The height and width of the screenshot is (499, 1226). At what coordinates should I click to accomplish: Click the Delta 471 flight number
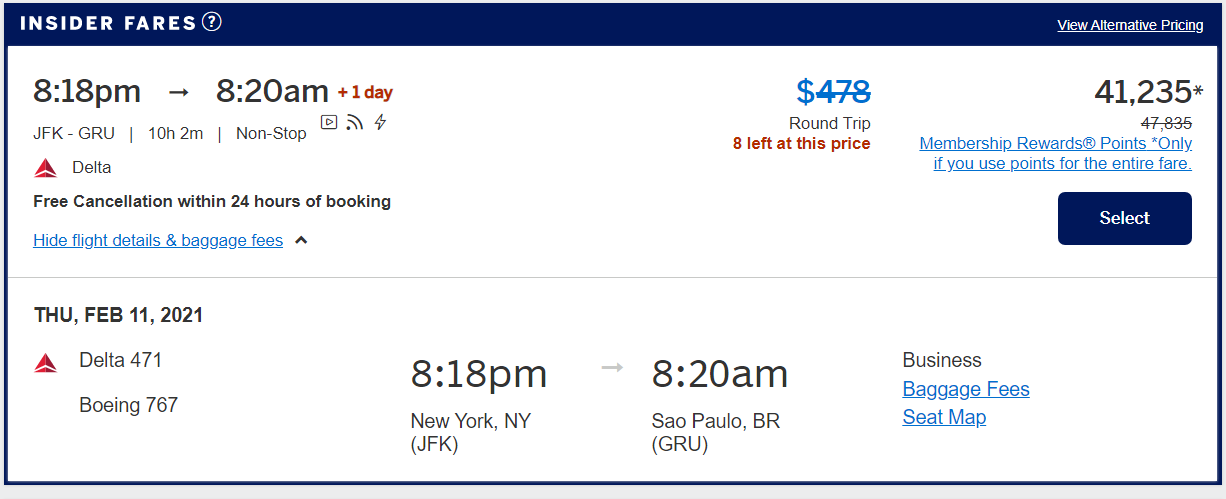(x=120, y=360)
